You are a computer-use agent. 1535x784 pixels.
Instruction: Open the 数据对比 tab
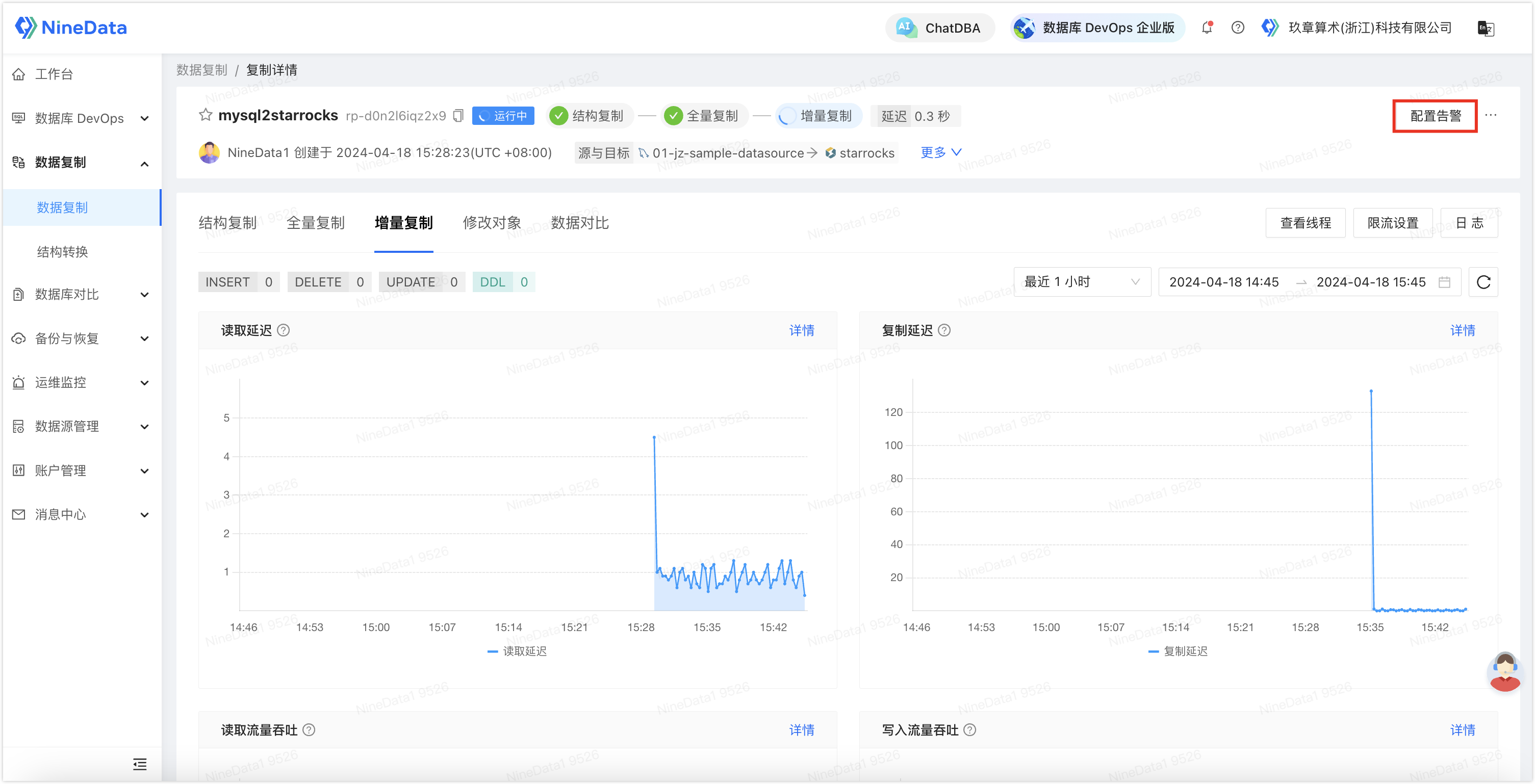(580, 223)
